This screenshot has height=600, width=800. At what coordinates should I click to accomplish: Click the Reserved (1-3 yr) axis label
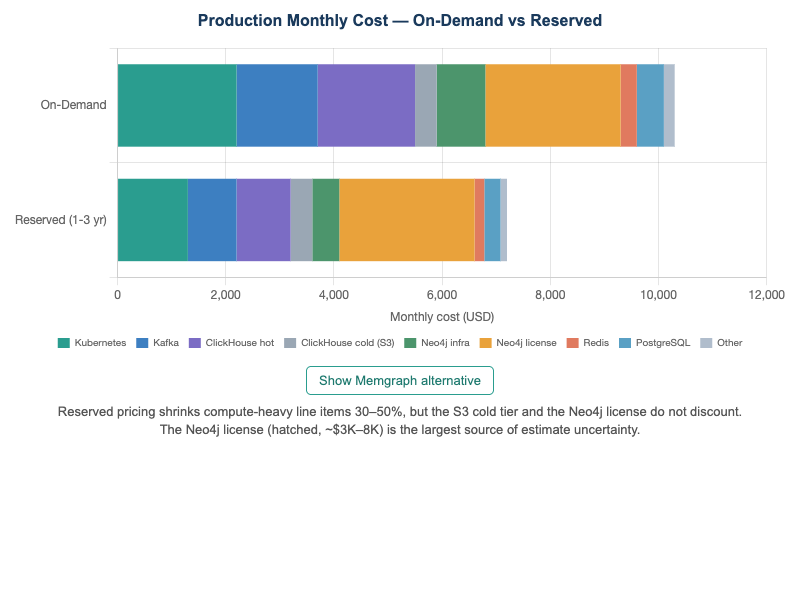click(x=61, y=220)
